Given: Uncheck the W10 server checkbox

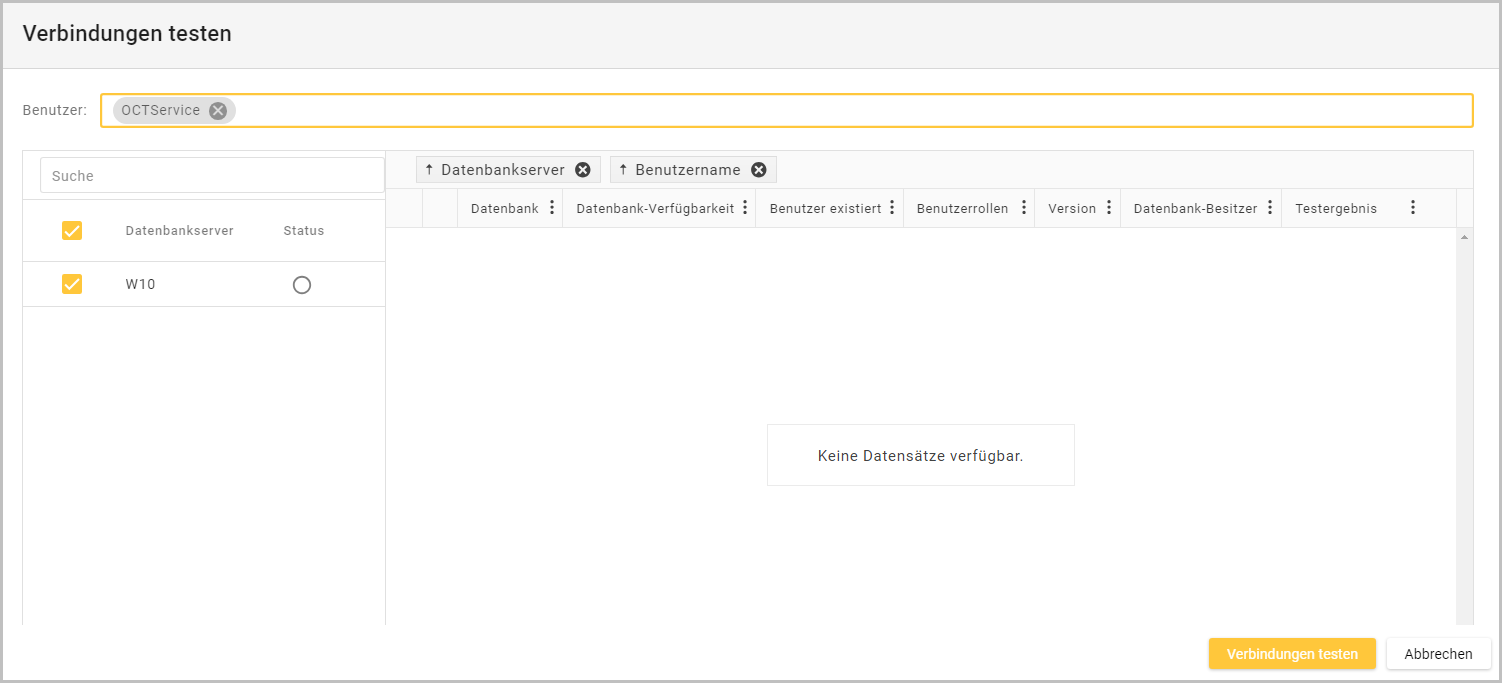Looking at the screenshot, I should [72, 284].
